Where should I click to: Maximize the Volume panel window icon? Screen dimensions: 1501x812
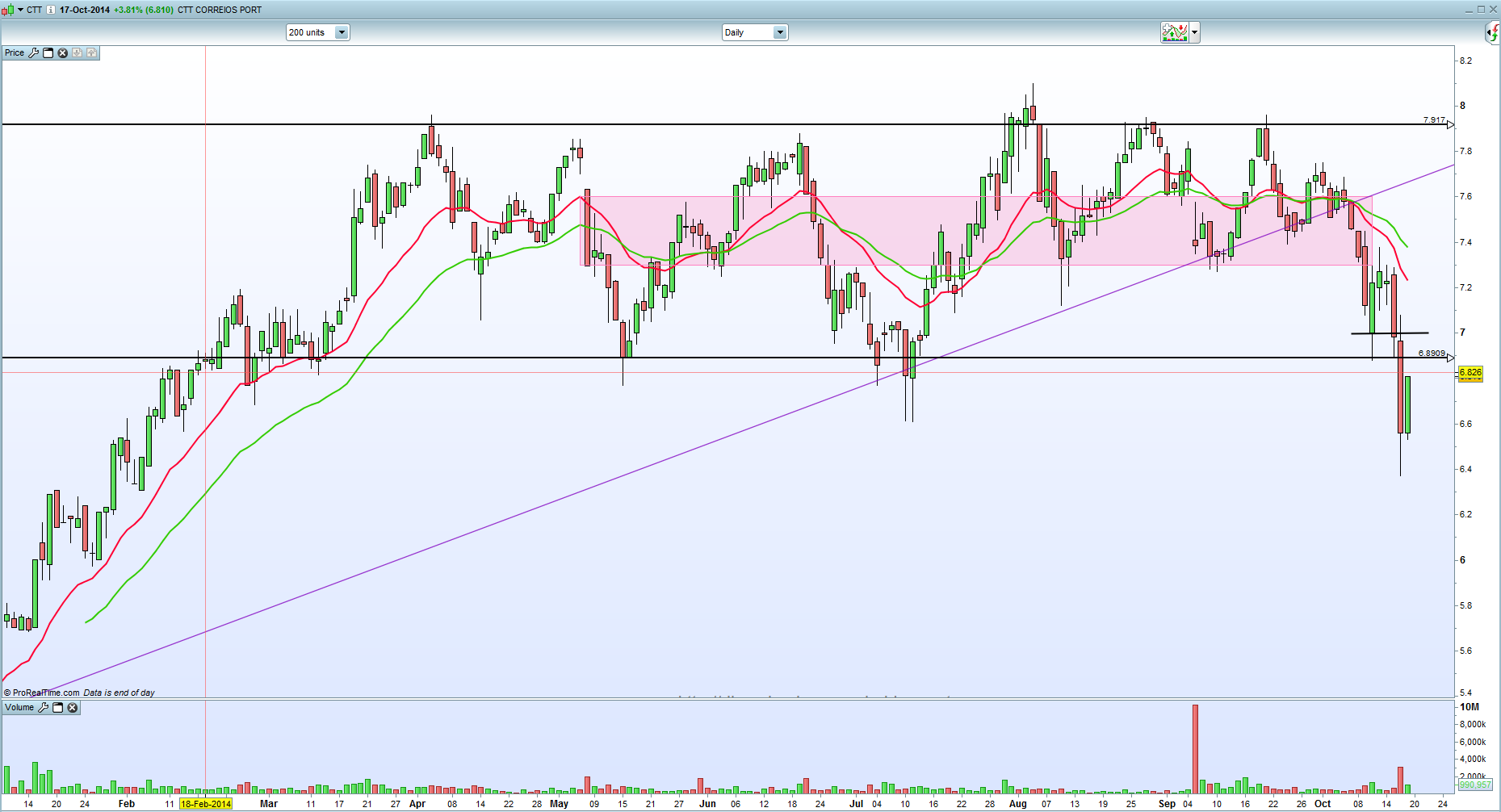(58, 707)
